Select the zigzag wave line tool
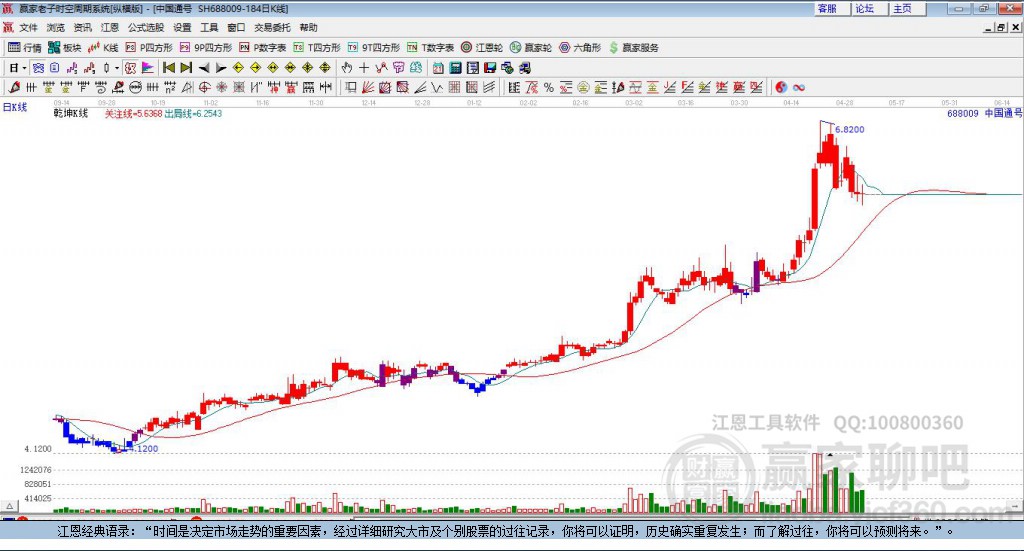Screen dimensions: 1024x551 [x=436, y=87]
